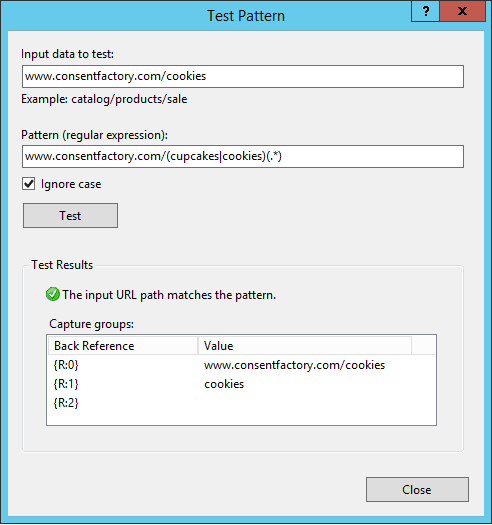
Task: Click the Example catalog/products/sale hint text
Action: (x=104, y=99)
